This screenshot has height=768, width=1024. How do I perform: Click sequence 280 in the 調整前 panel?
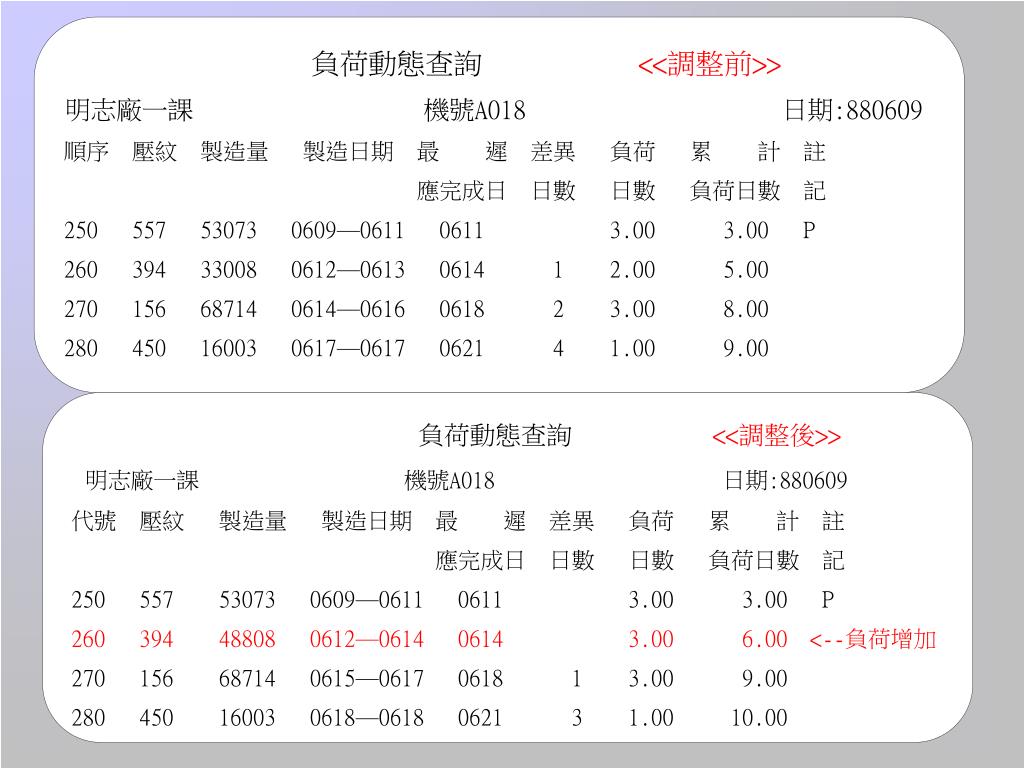pos(81,348)
